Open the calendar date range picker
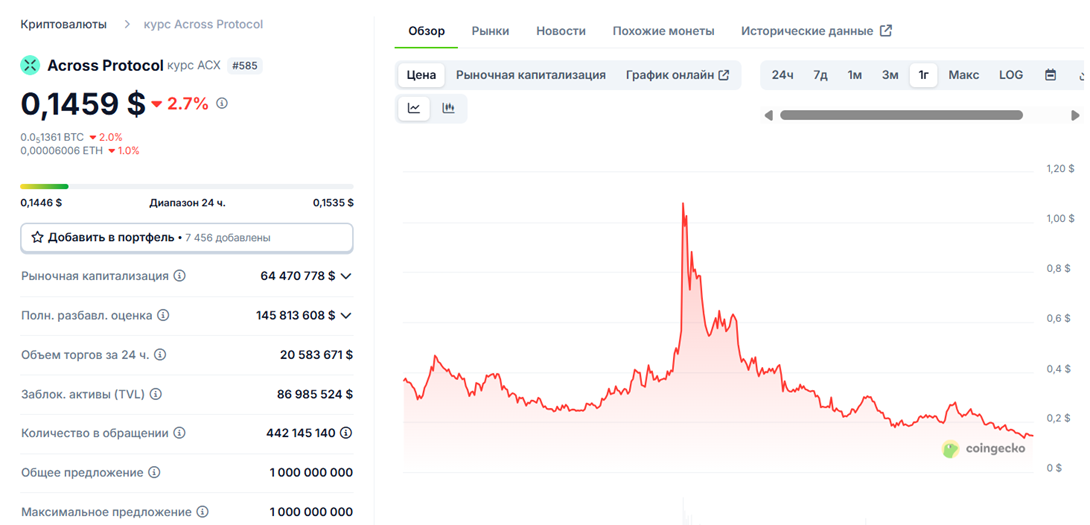Image resolution: width=1090 pixels, height=525 pixels. (1050, 75)
